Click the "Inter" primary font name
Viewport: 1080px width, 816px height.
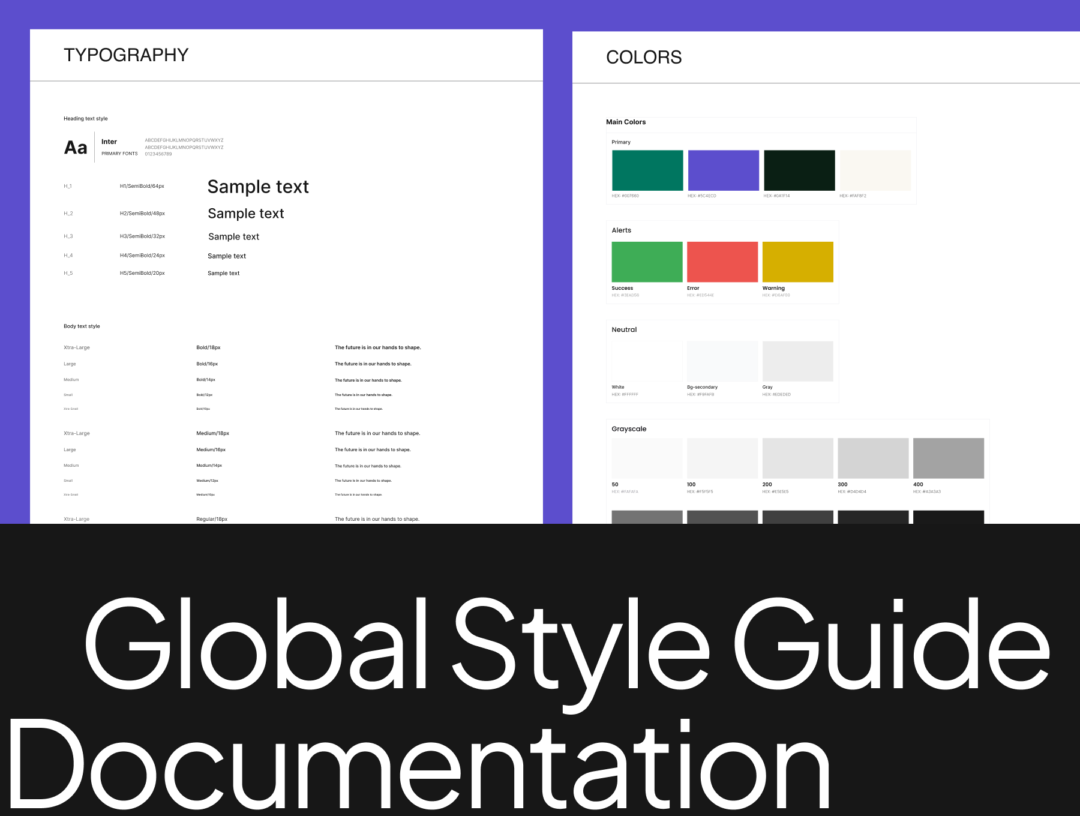point(109,142)
